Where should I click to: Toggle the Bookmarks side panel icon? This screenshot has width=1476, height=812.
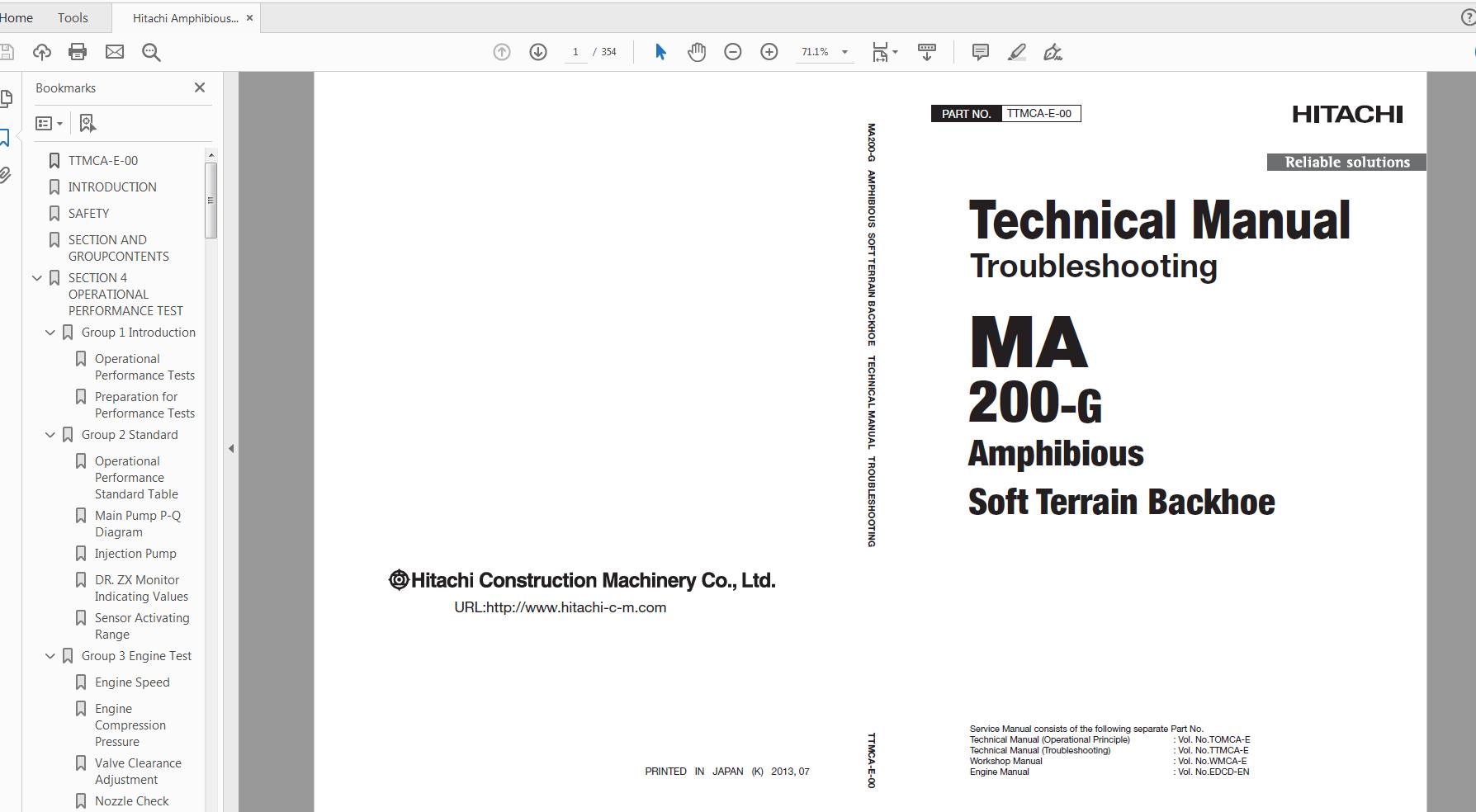point(5,137)
